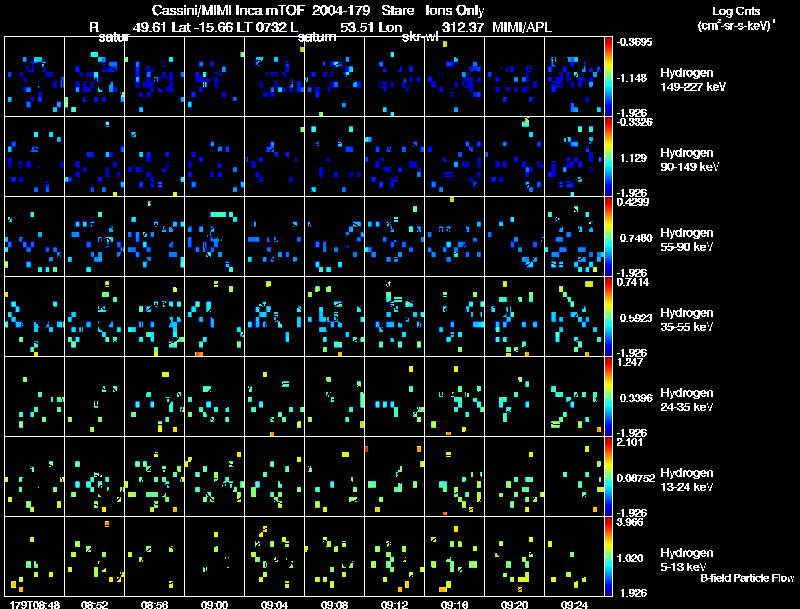Image resolution: width=800 pixels, height=609 pixels.
Task: Select the R value 49.61
Action: click(x=150, y=27)
